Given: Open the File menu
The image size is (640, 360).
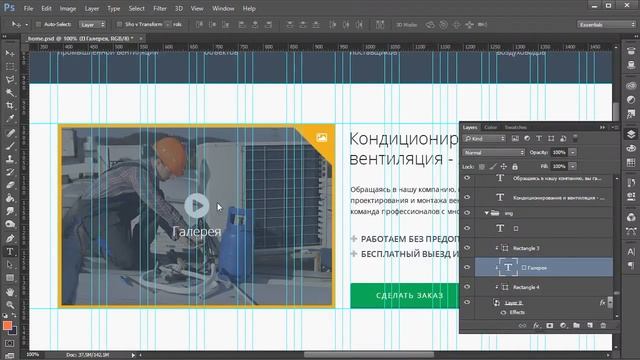Looking at the screenshot, I should pos(29,8).
